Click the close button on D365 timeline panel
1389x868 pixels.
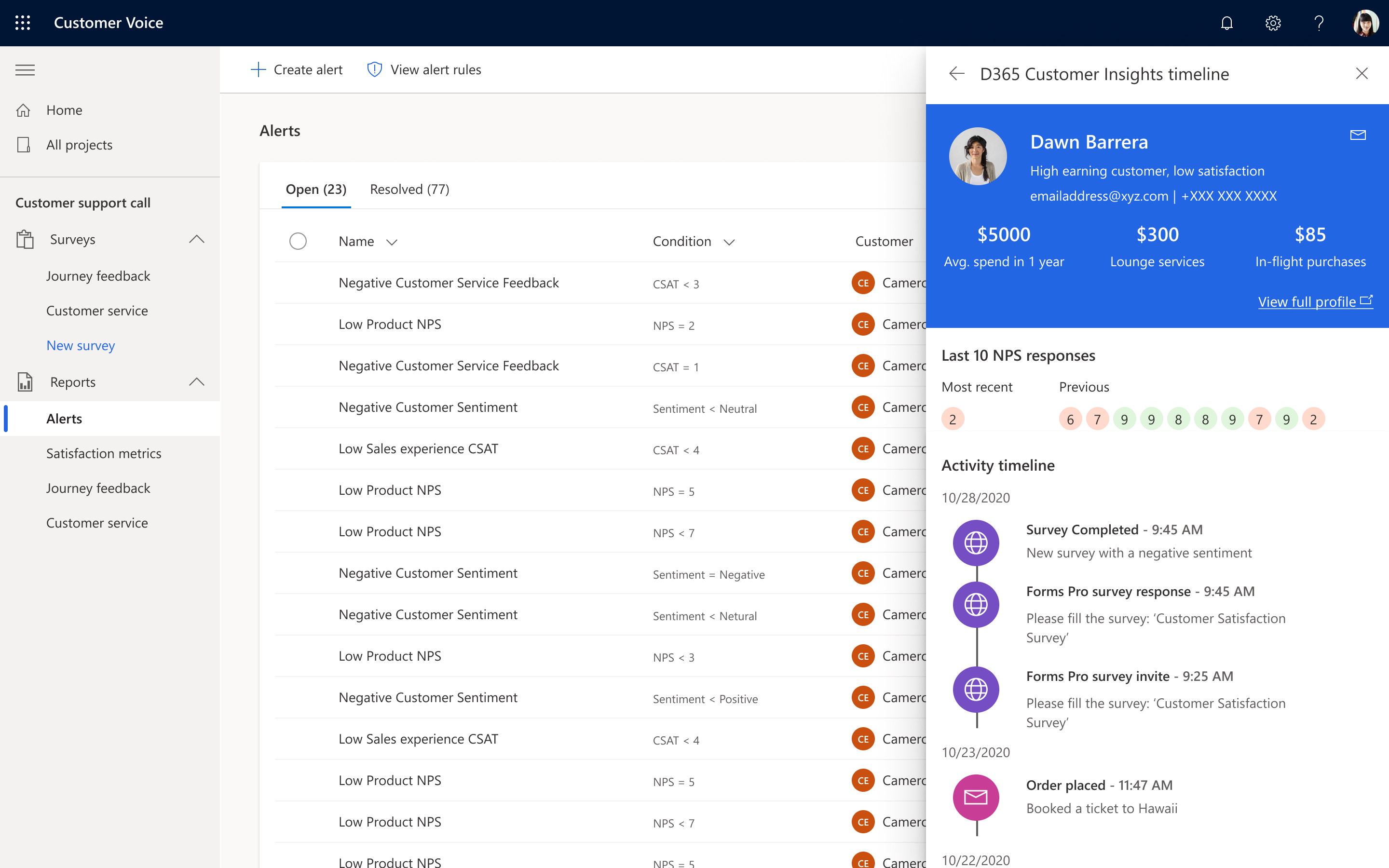pos(1361,73)
